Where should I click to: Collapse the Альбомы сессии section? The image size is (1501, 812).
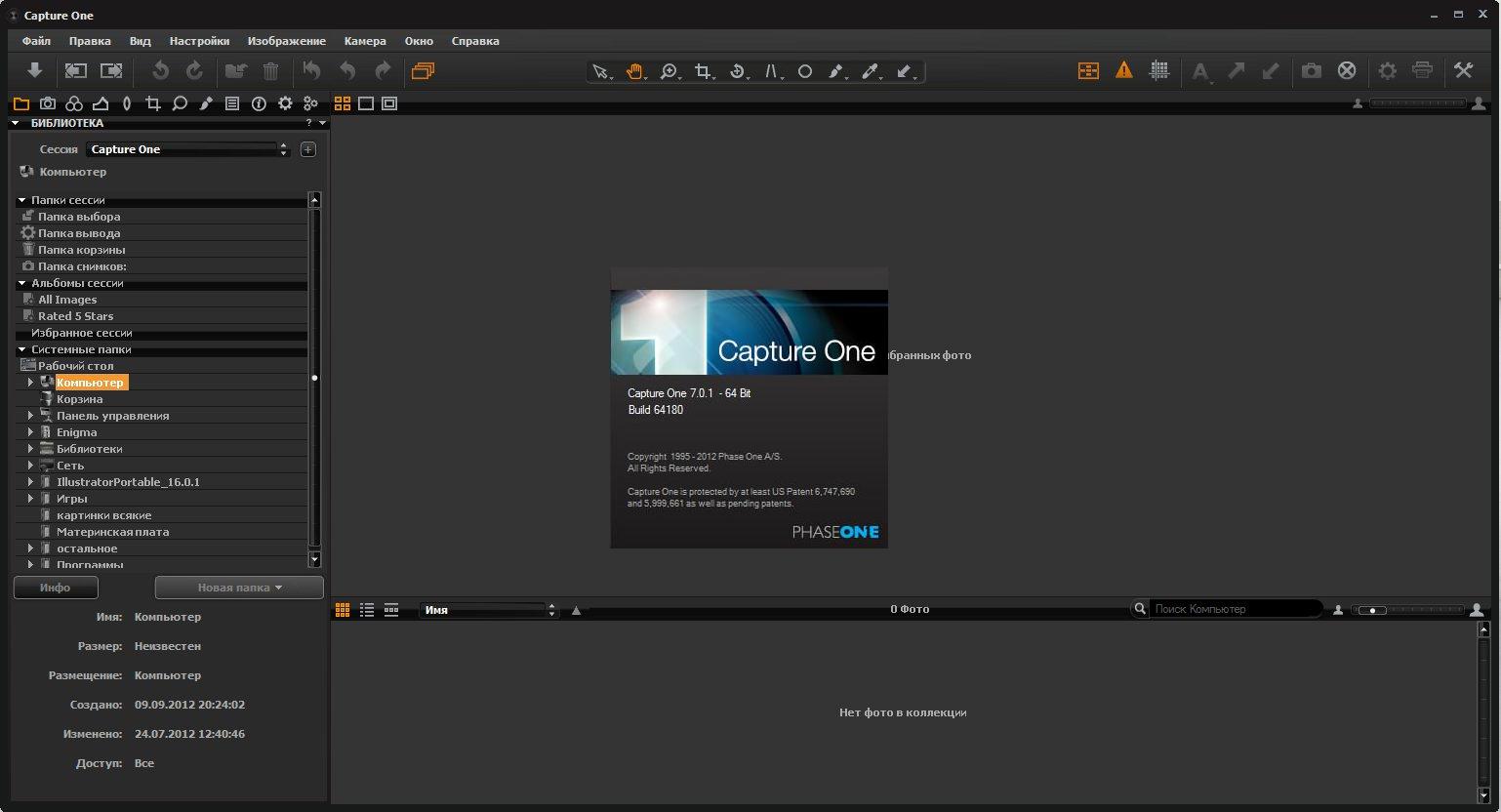(22, 283)
